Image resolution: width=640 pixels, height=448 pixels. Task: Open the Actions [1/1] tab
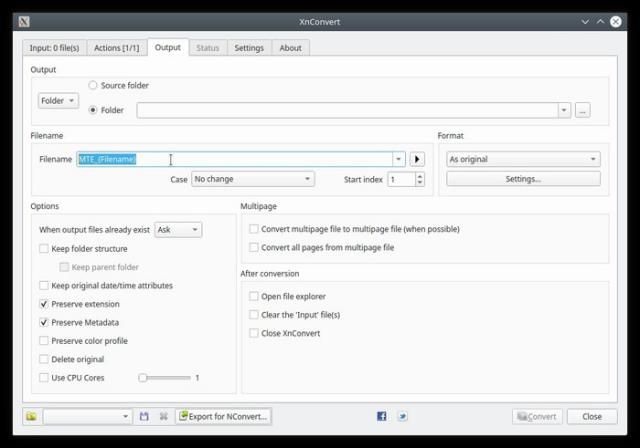point(116,47)
